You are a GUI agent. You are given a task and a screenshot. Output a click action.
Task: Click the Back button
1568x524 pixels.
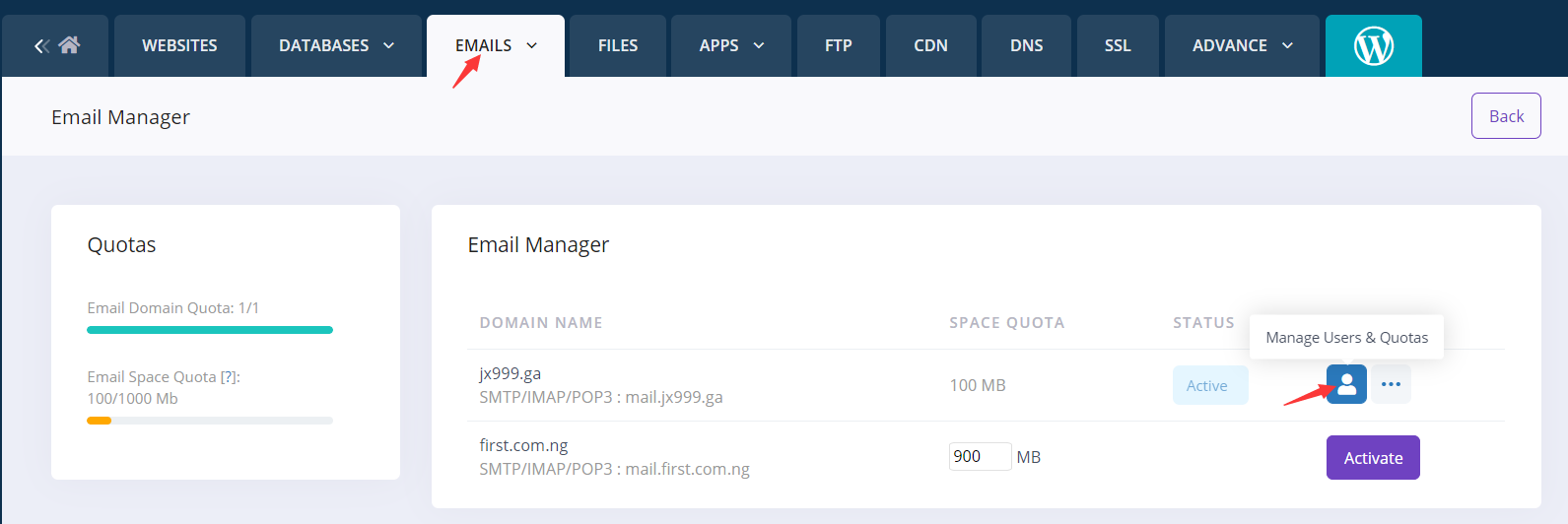pos(1506,116)
